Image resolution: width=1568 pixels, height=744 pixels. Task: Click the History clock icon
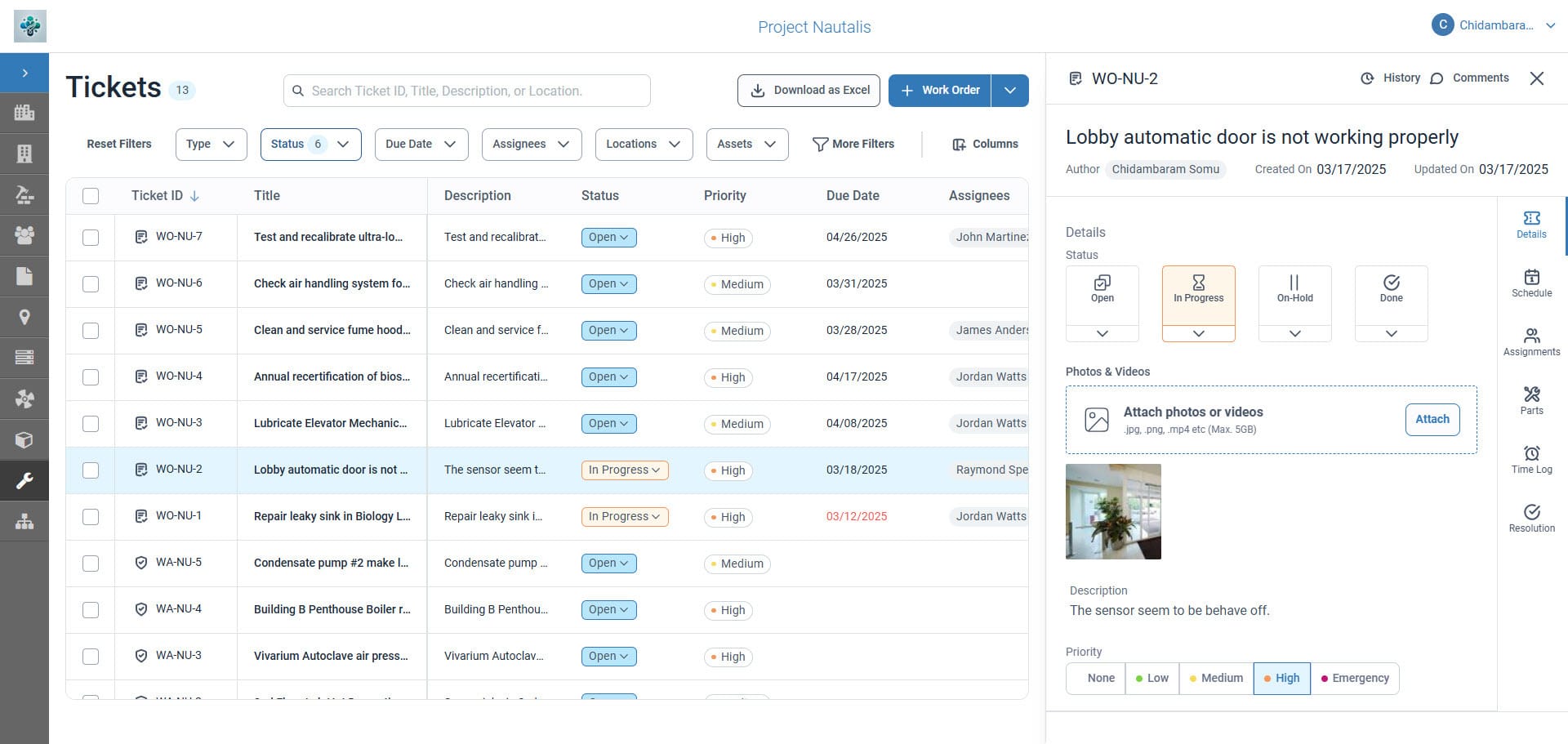tap(1367, 78)
